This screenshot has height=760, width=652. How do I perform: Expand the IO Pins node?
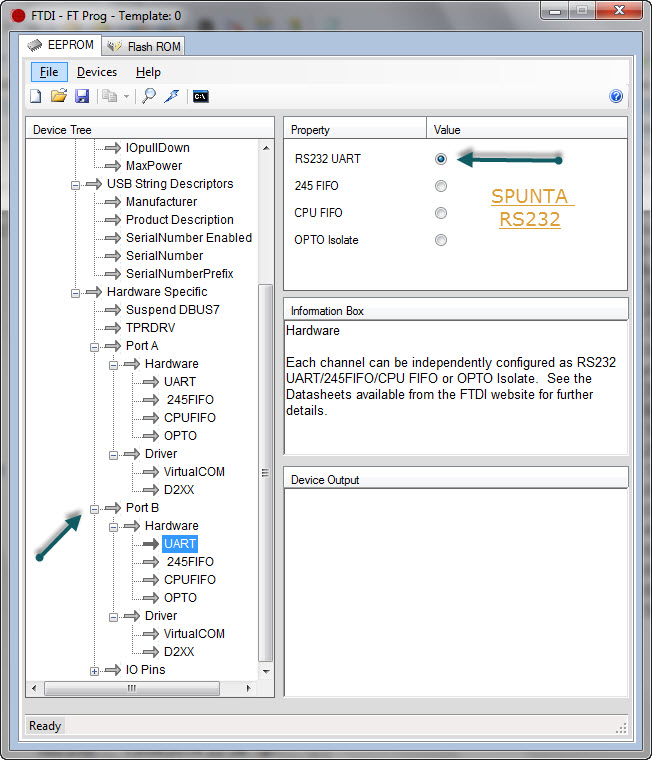coord(94,671)
